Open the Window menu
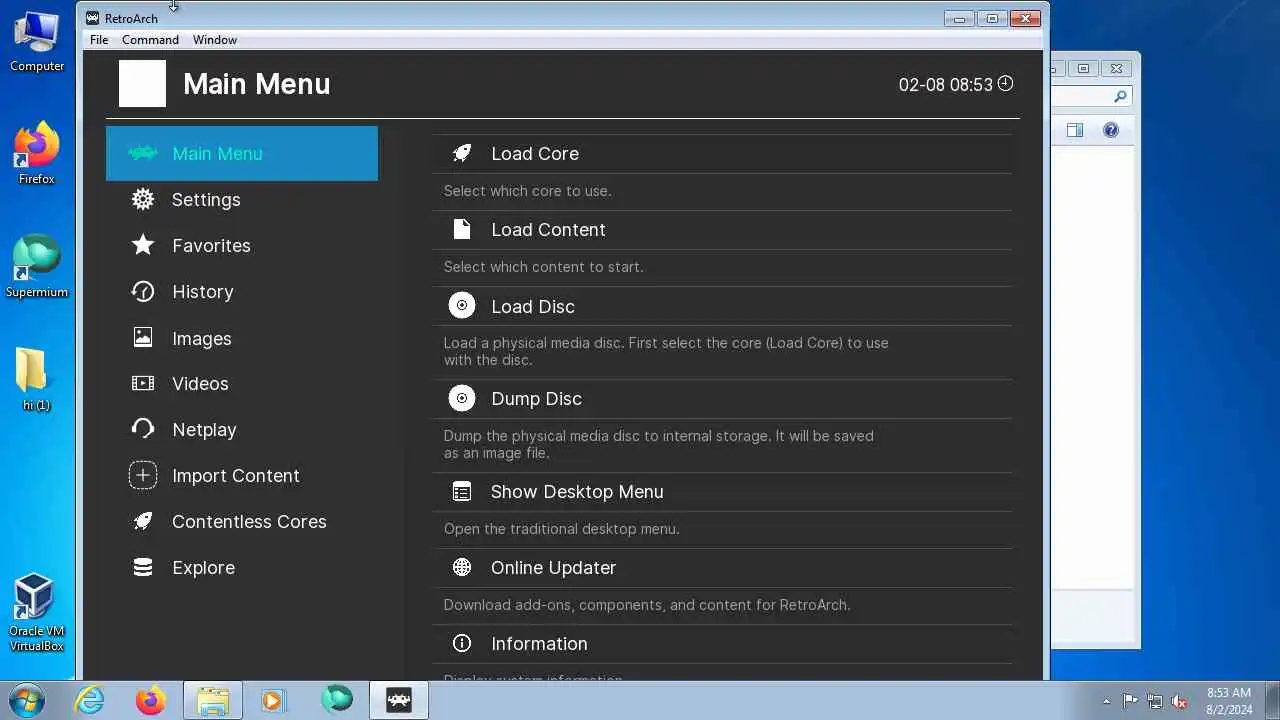 215,40
